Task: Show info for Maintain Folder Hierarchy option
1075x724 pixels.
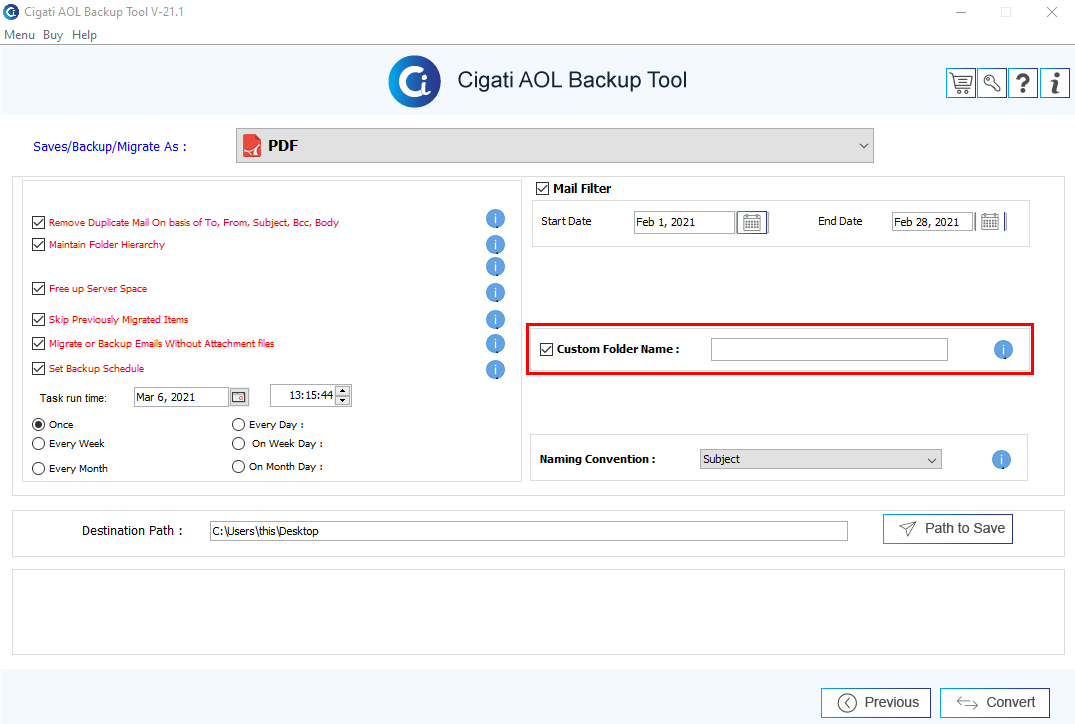Action: pos(496,245)
